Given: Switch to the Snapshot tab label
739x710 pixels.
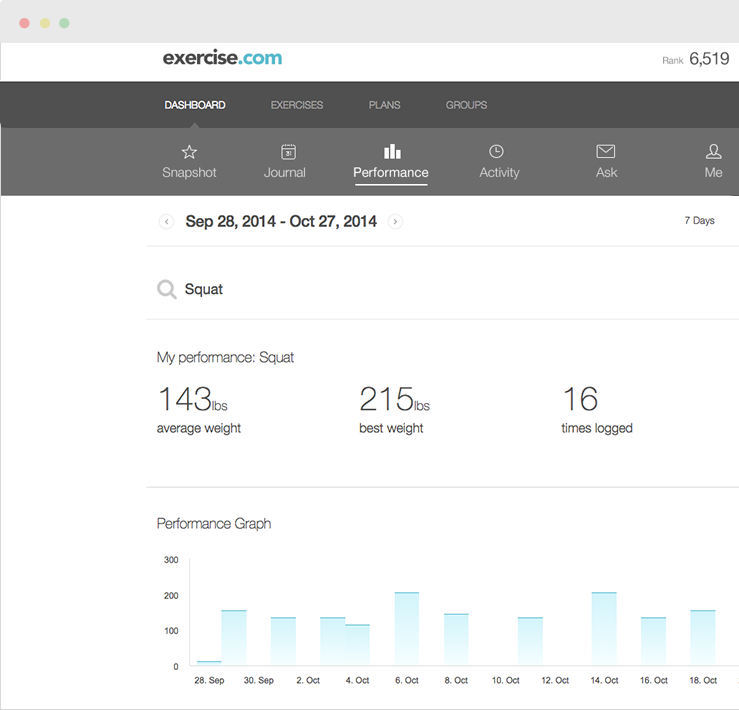Looking at the screenshot, I should coord(189,173).
